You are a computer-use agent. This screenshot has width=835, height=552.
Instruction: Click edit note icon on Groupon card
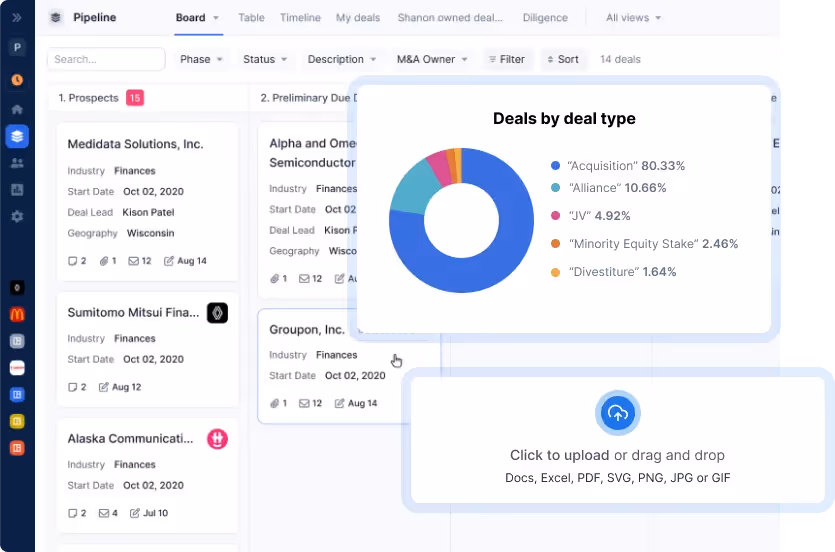(339, 403)
